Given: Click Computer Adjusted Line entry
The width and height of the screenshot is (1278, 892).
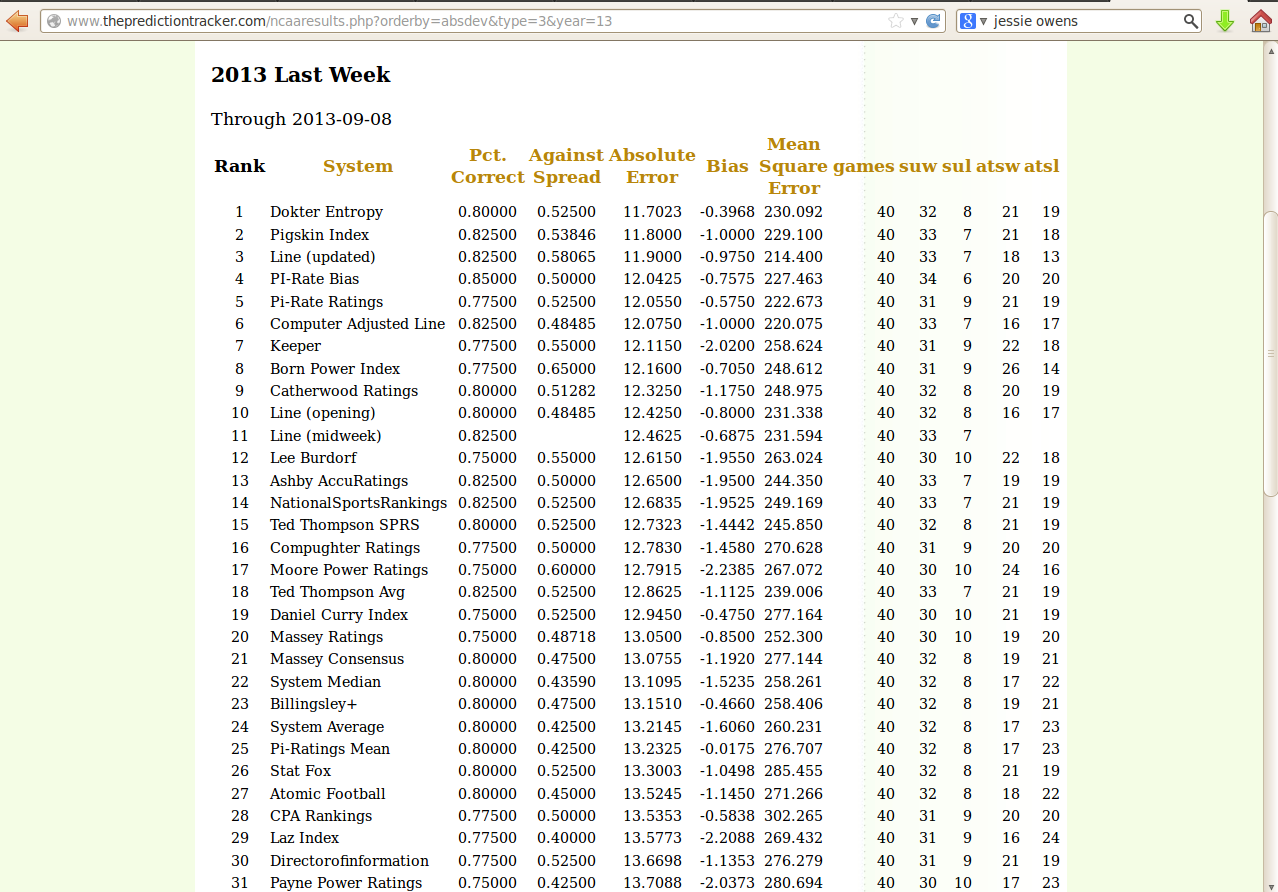Looking at the screenshot, I should click(358, 324).
